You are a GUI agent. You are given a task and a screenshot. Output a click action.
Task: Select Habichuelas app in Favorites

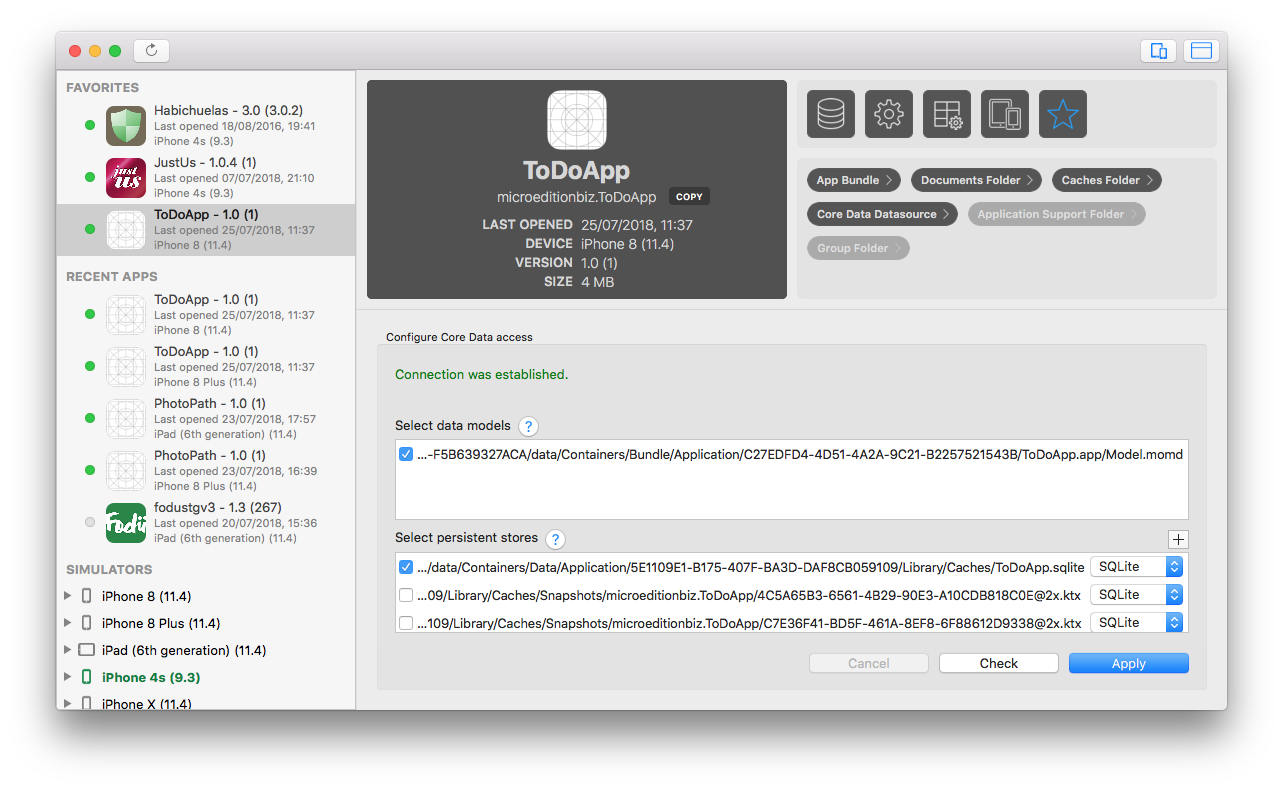pyautogui.click(x=205, y=125)
